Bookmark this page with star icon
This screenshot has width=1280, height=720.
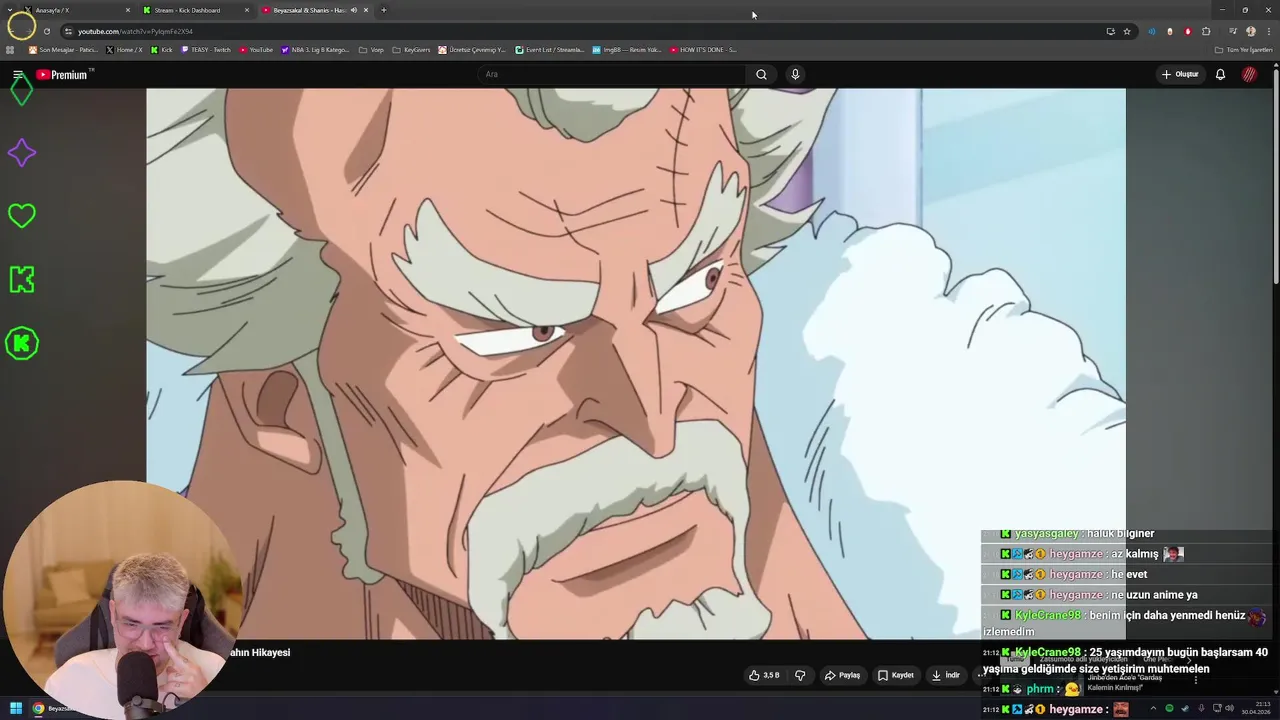(x=1127, y=31)
